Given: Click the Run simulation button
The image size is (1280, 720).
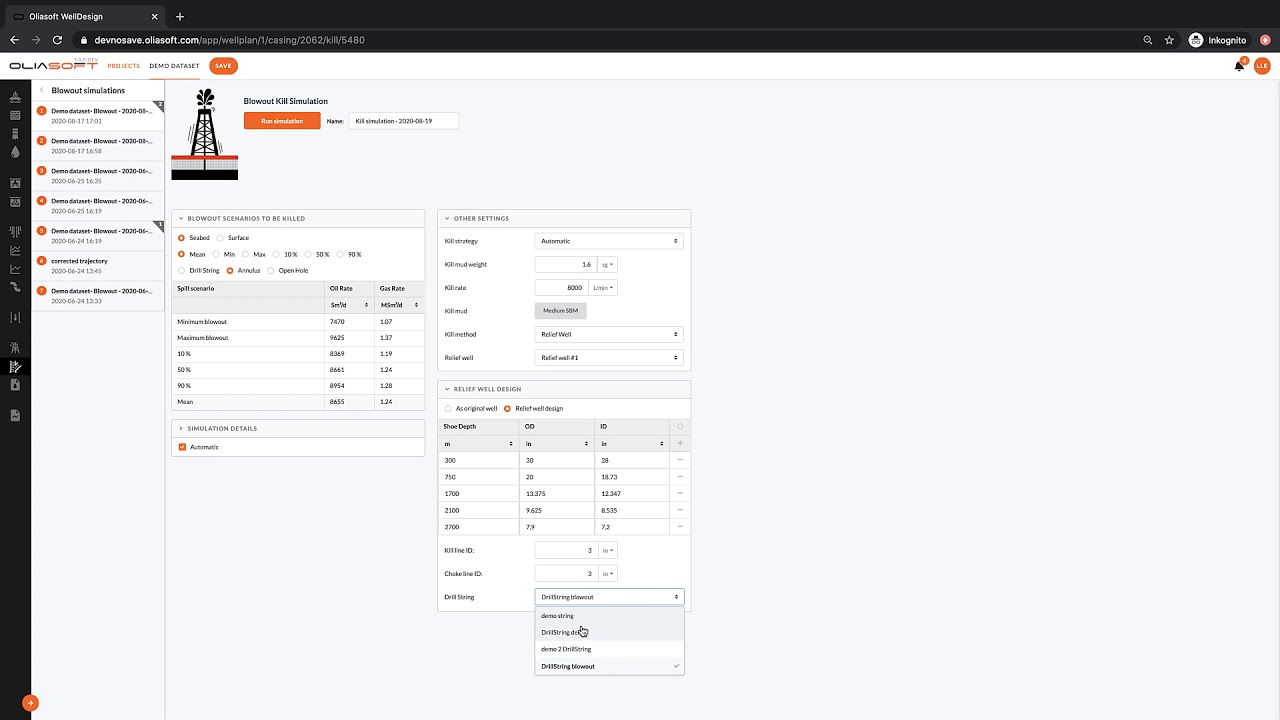Looking at the screenshot, I should [x=282, y=121].
